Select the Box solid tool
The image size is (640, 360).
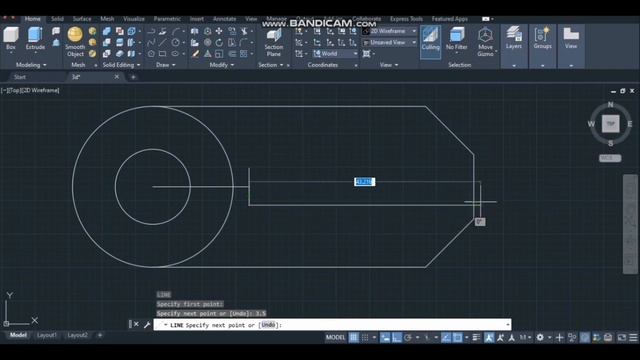tap(11, 38)
